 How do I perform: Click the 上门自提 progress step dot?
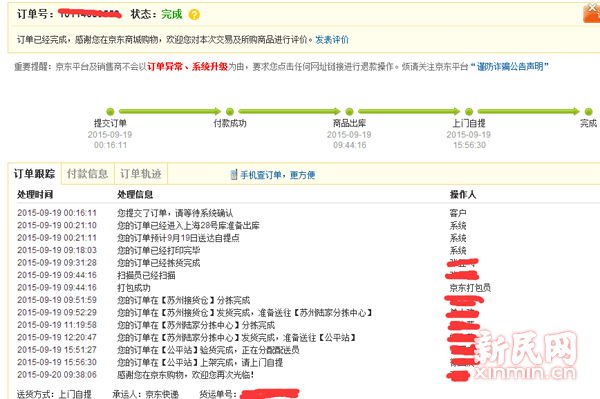point(469,112)
